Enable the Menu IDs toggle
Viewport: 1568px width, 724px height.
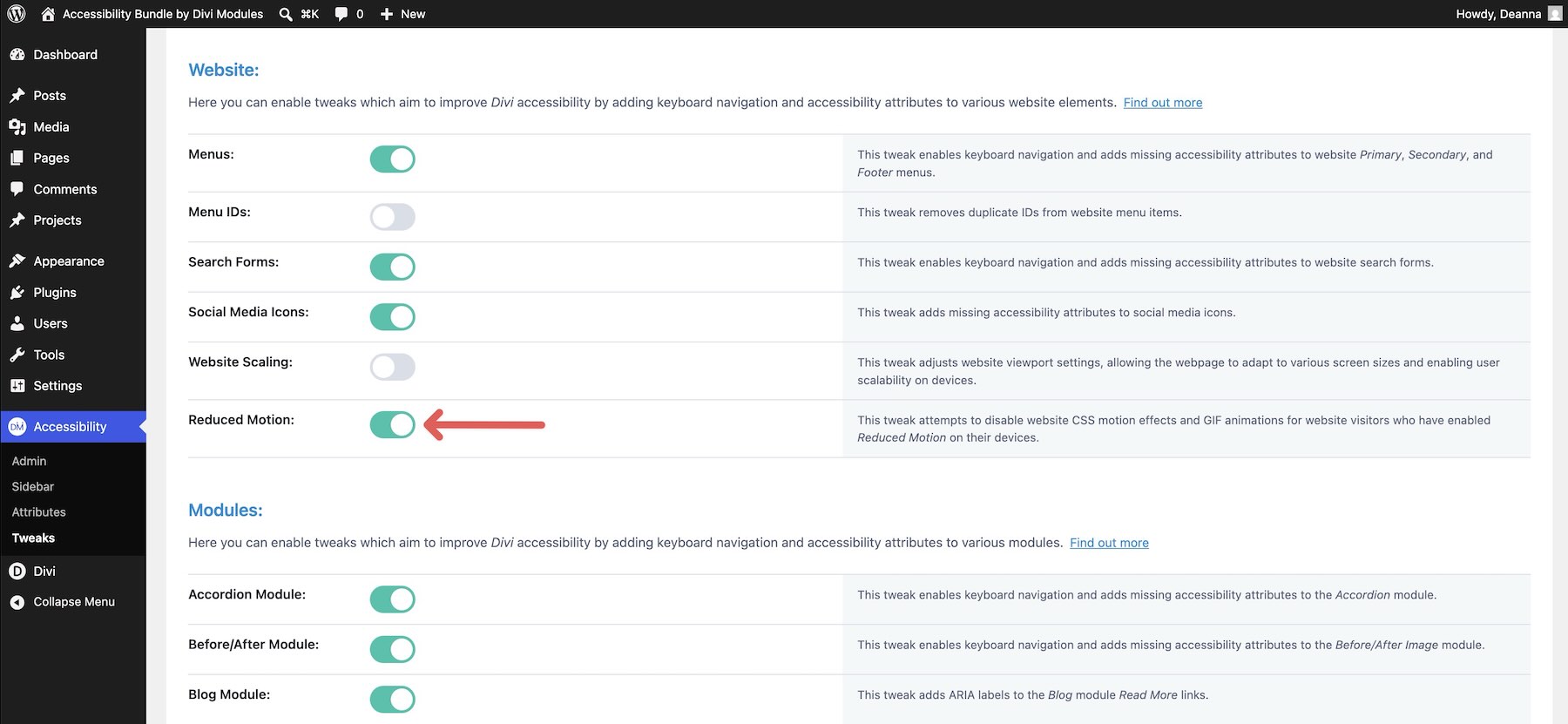click(393, 217)
